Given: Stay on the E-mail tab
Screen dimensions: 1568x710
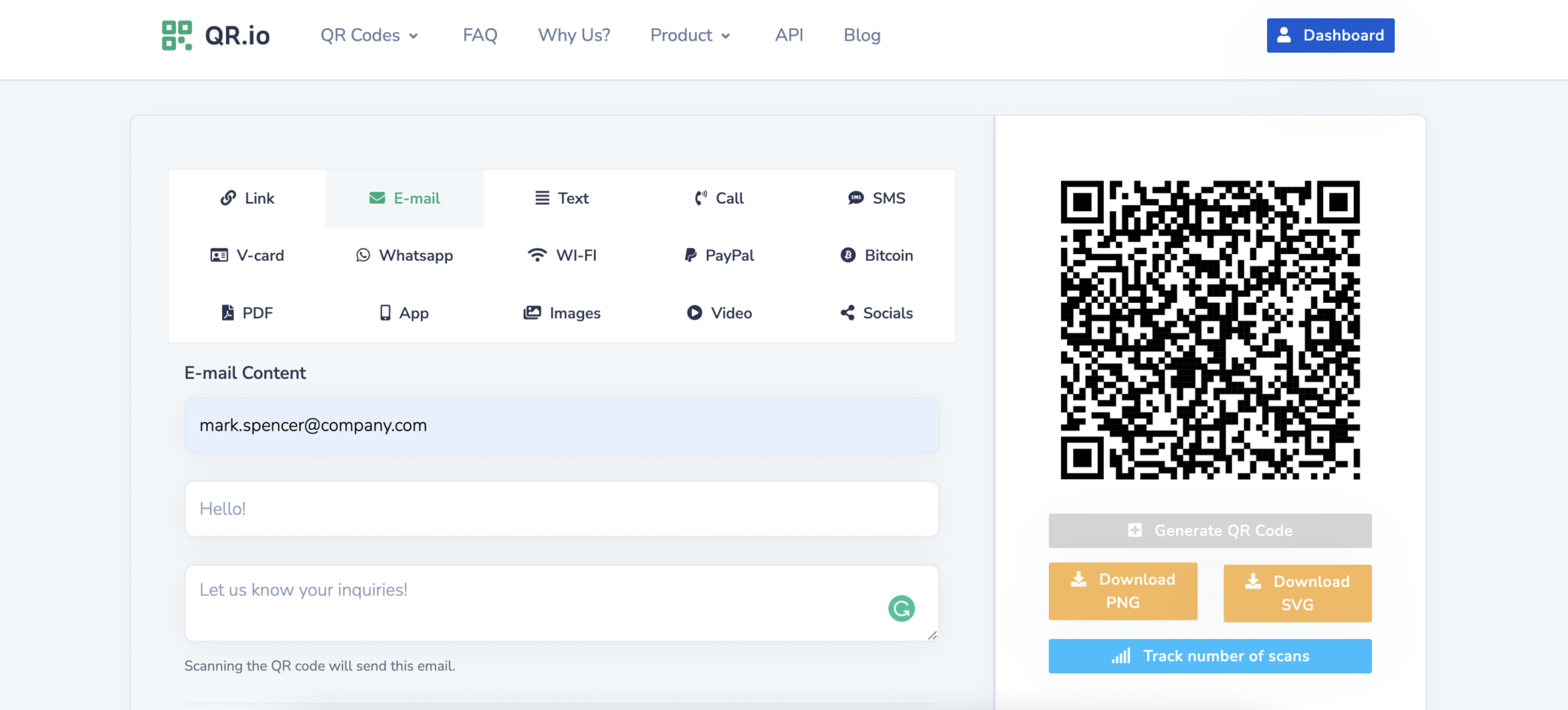Looking at the screenshot, I should [x=404, y=198].
